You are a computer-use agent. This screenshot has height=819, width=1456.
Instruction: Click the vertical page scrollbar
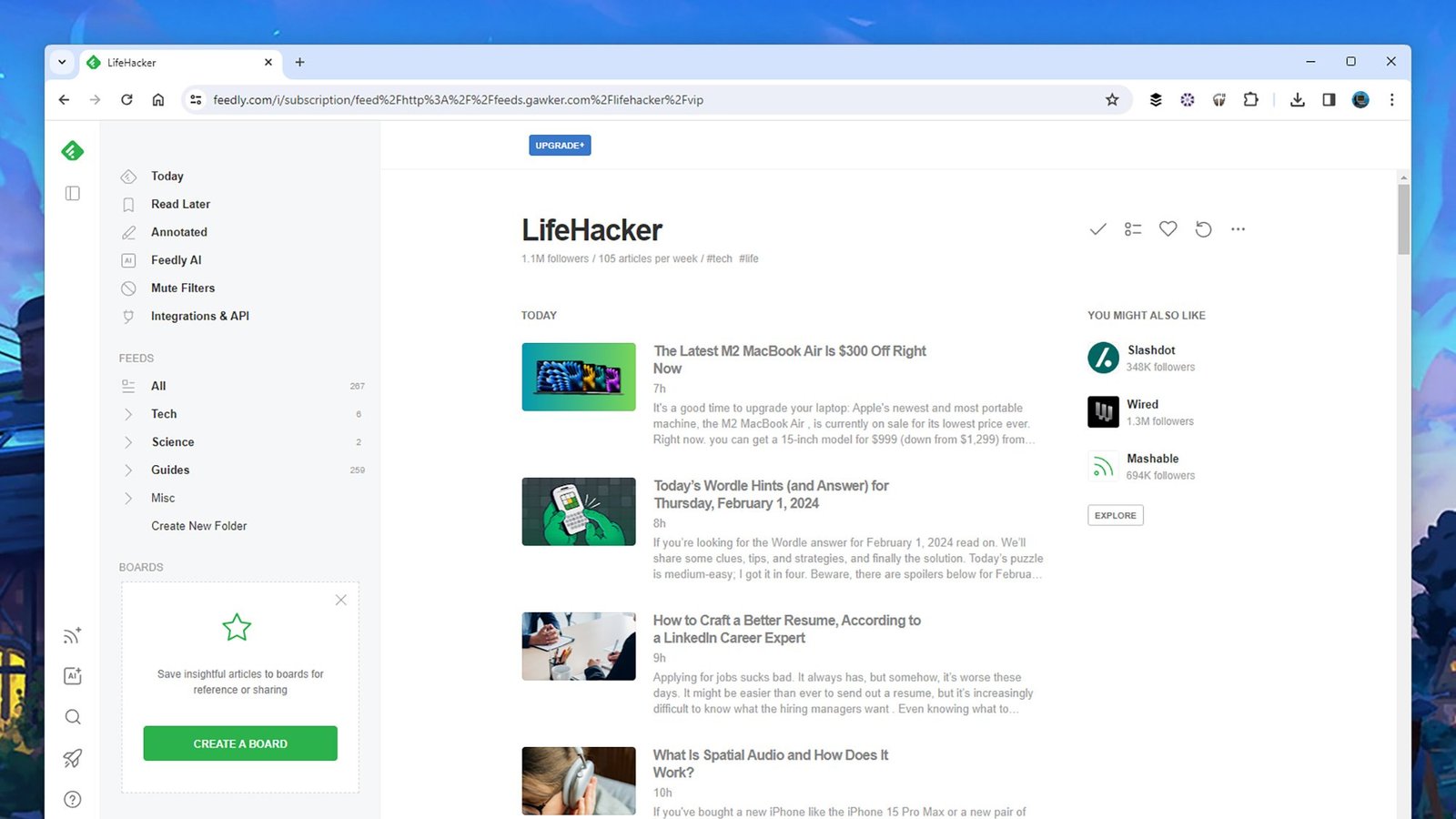[x=1403, y=219]
